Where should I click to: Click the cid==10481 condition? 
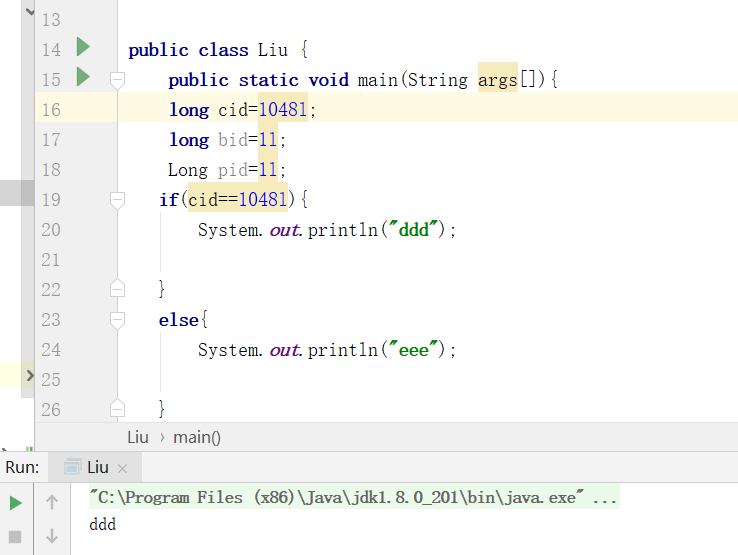click(238, 200)
